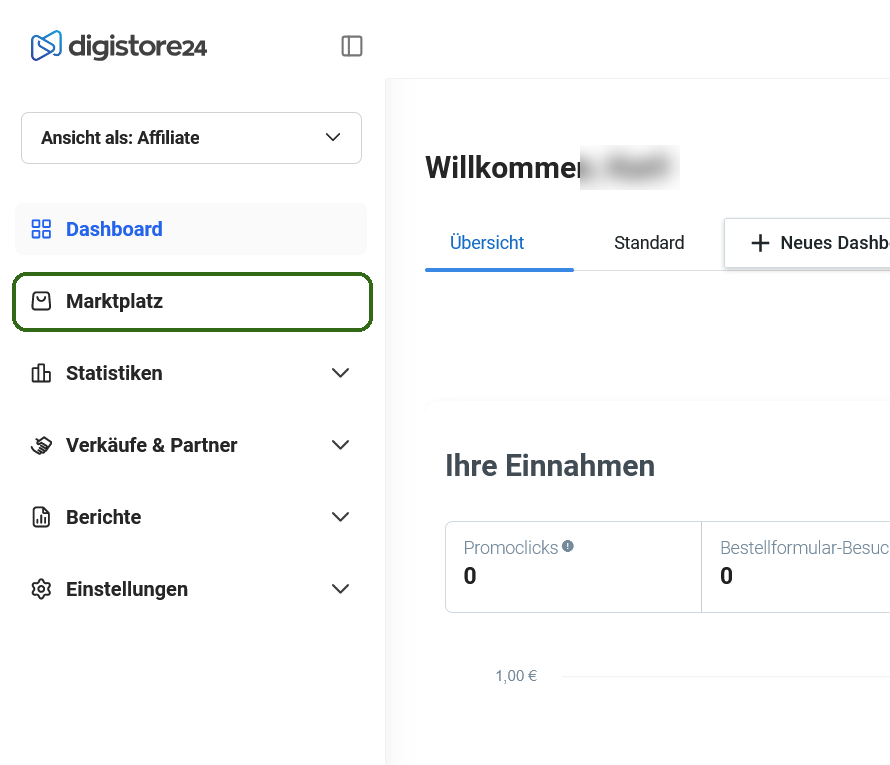
Task: Expand the Statistiken chevron
Action: point(341,373)
